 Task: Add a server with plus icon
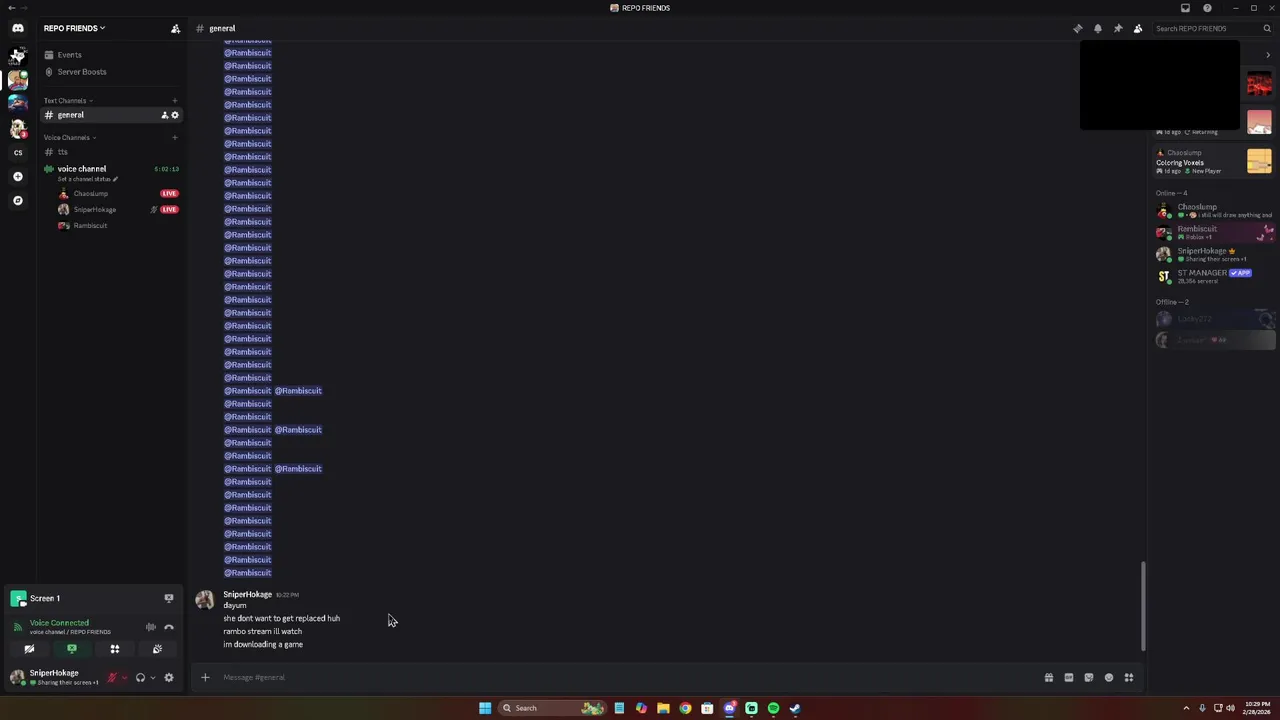[17, 176]
